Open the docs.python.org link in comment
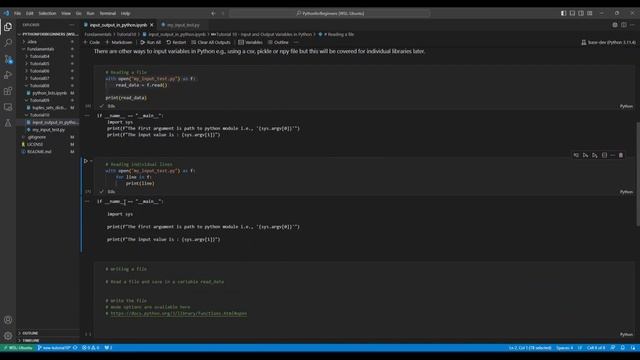The image size is (640, 360). coord(179,313)
